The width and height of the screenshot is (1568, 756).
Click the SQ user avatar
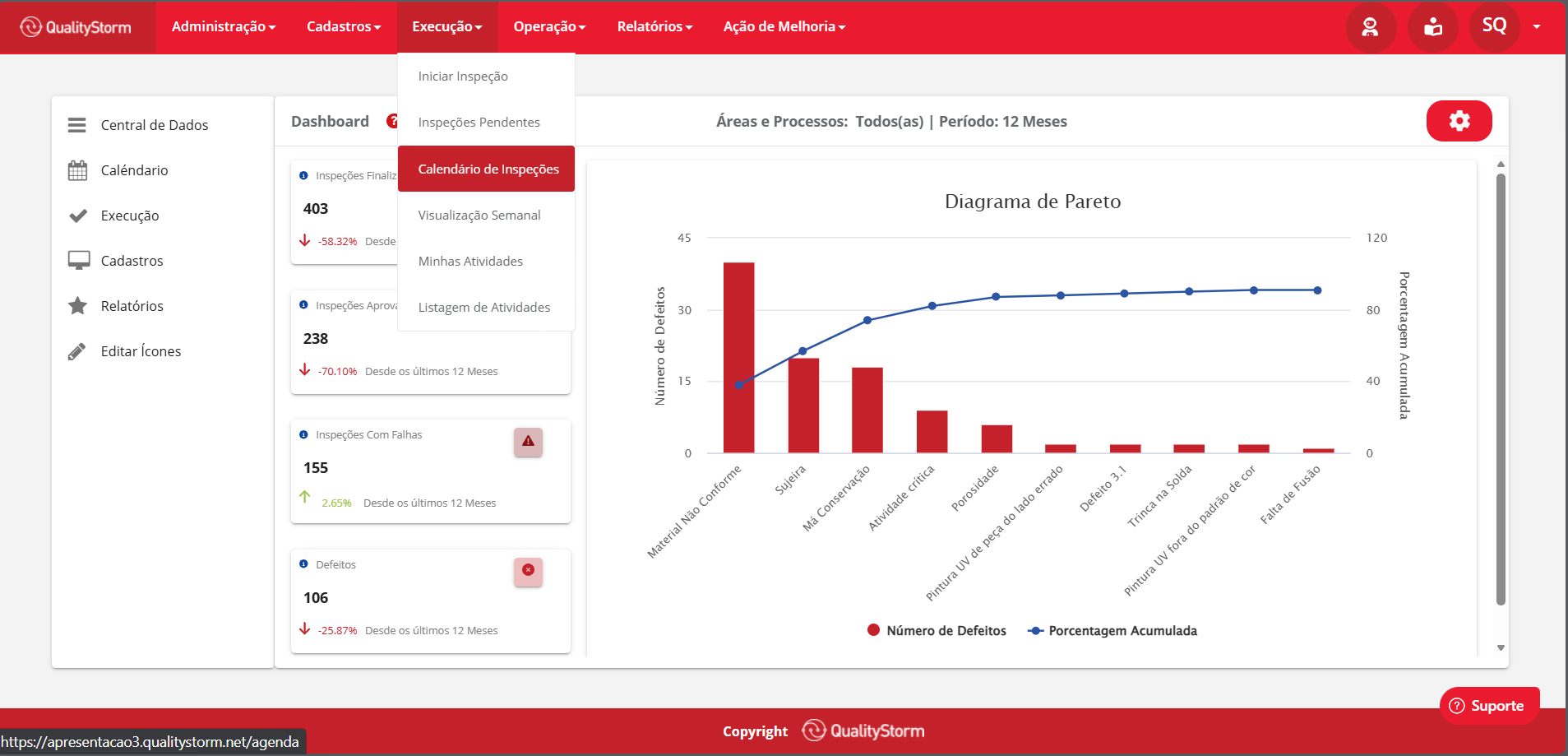(x=1494, y=26)
